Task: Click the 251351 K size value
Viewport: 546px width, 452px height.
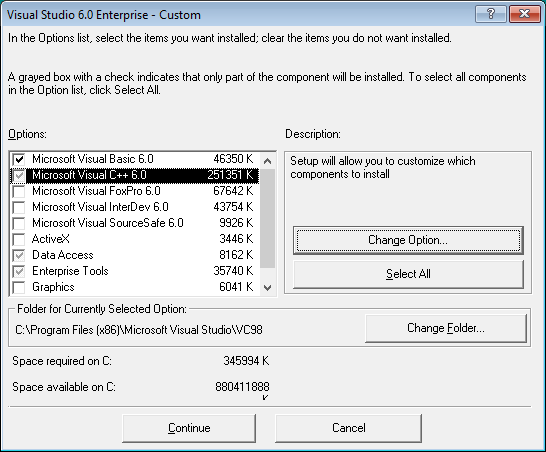Action: [230, 175]
